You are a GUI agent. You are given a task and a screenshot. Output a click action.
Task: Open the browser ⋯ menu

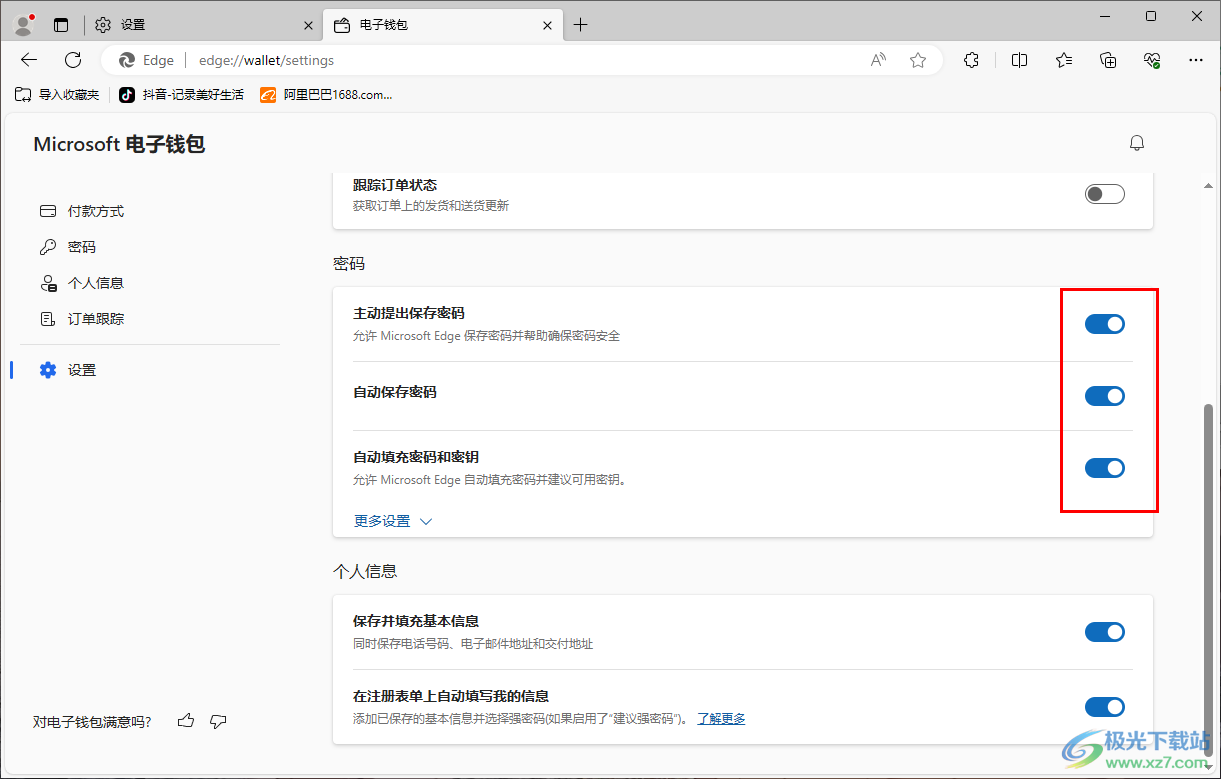[1196, 60]
